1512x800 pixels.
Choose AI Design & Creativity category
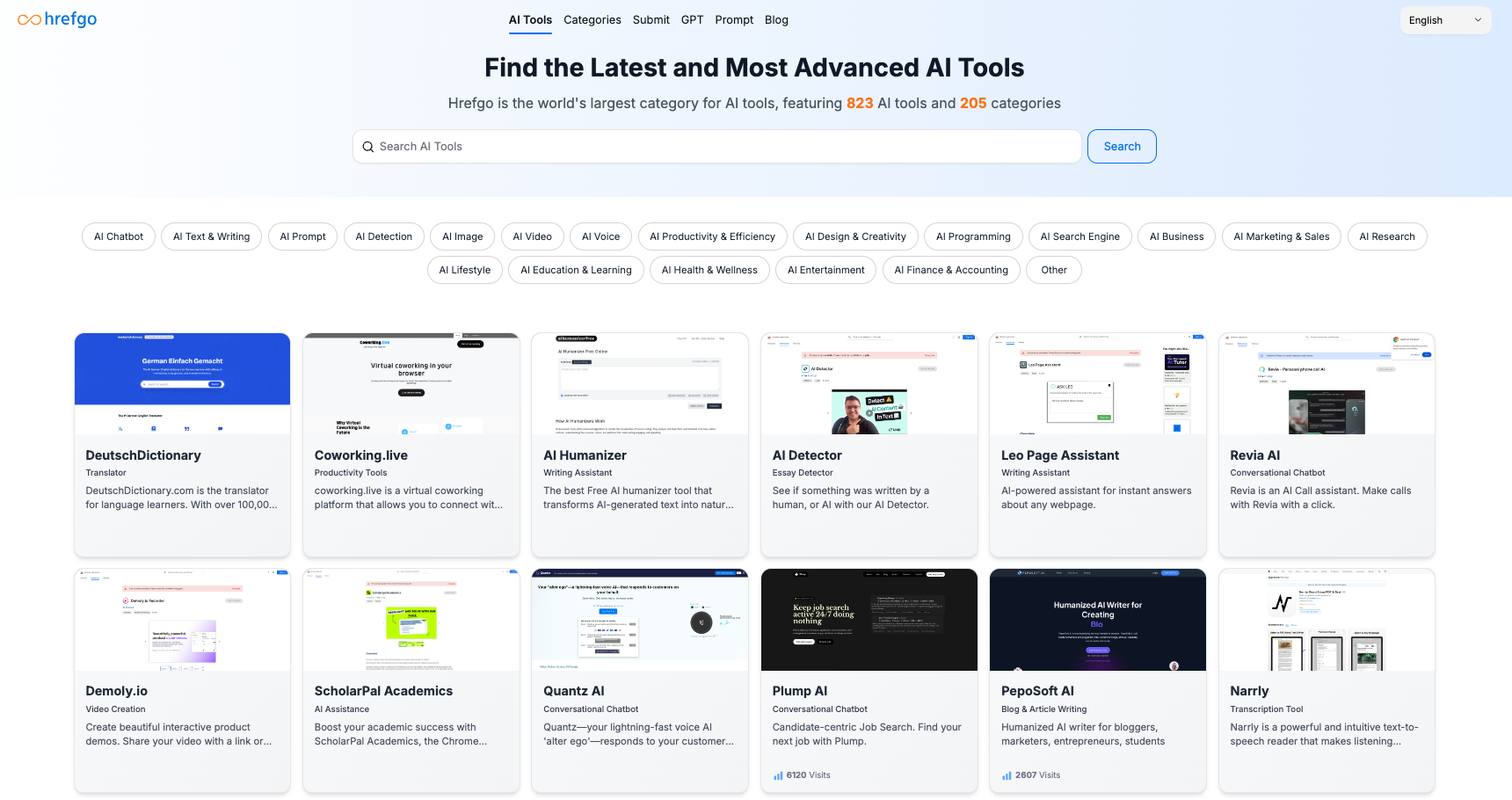click(855, 236)
